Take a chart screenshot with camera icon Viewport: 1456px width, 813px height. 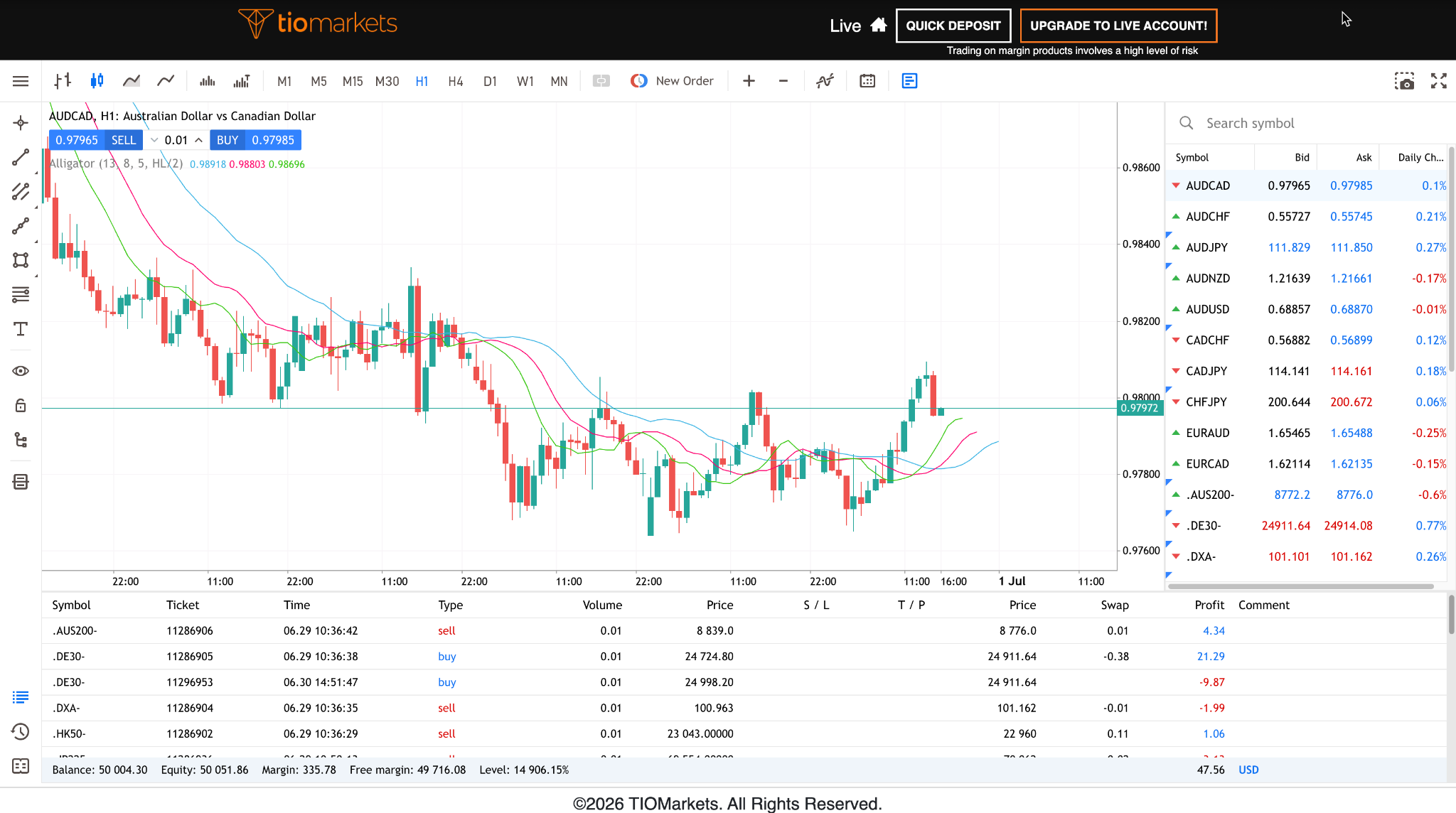click(x=1404, y=81)
